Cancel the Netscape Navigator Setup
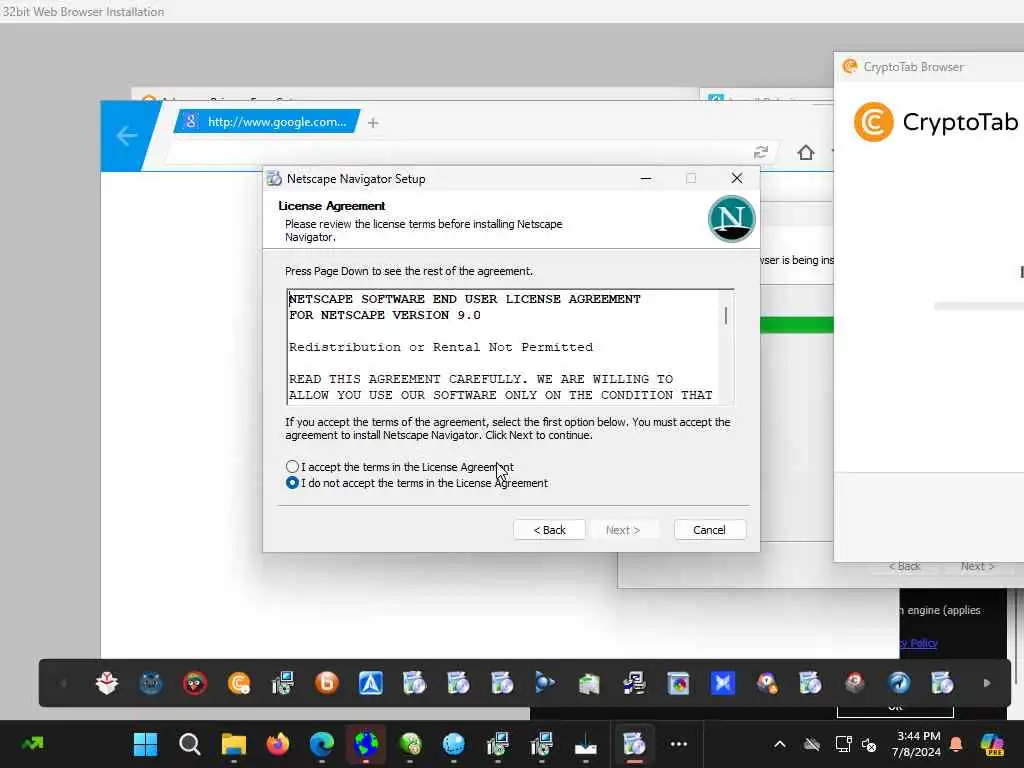Screen dimensions: 1024x768 tap(709, 530)
